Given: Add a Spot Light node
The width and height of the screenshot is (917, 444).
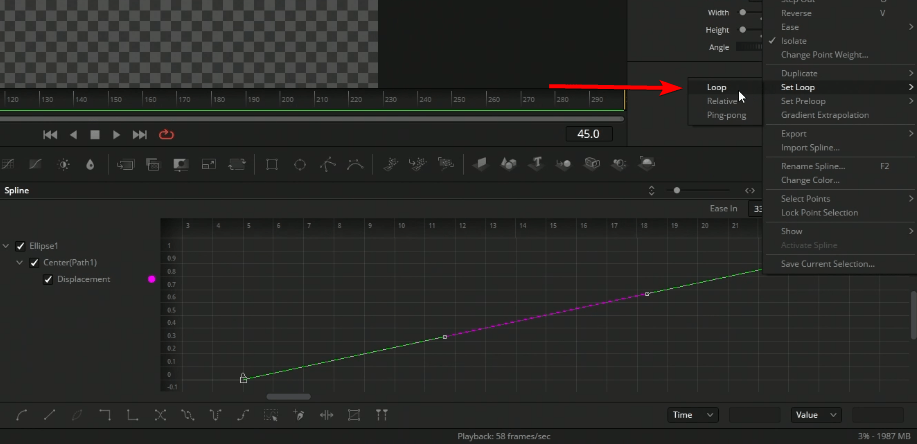Looking at the screenshot, I should click(620, 164).
